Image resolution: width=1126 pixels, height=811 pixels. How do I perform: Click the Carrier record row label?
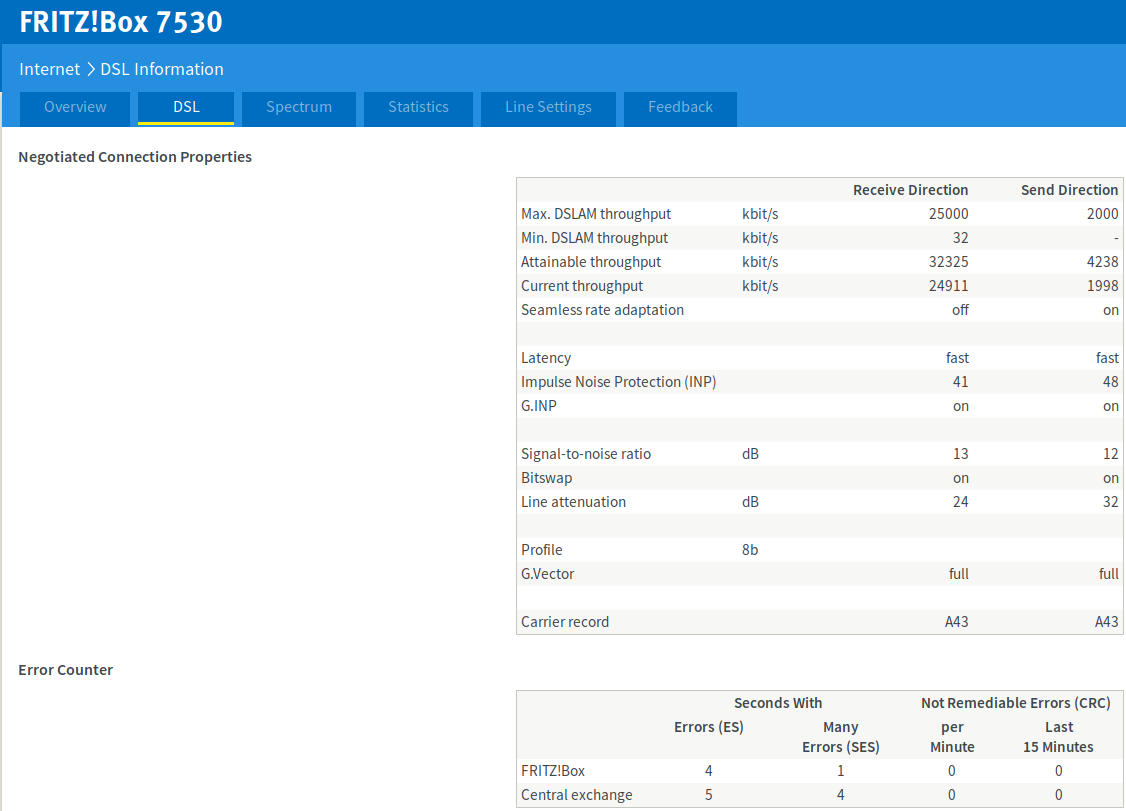(565, 622)
